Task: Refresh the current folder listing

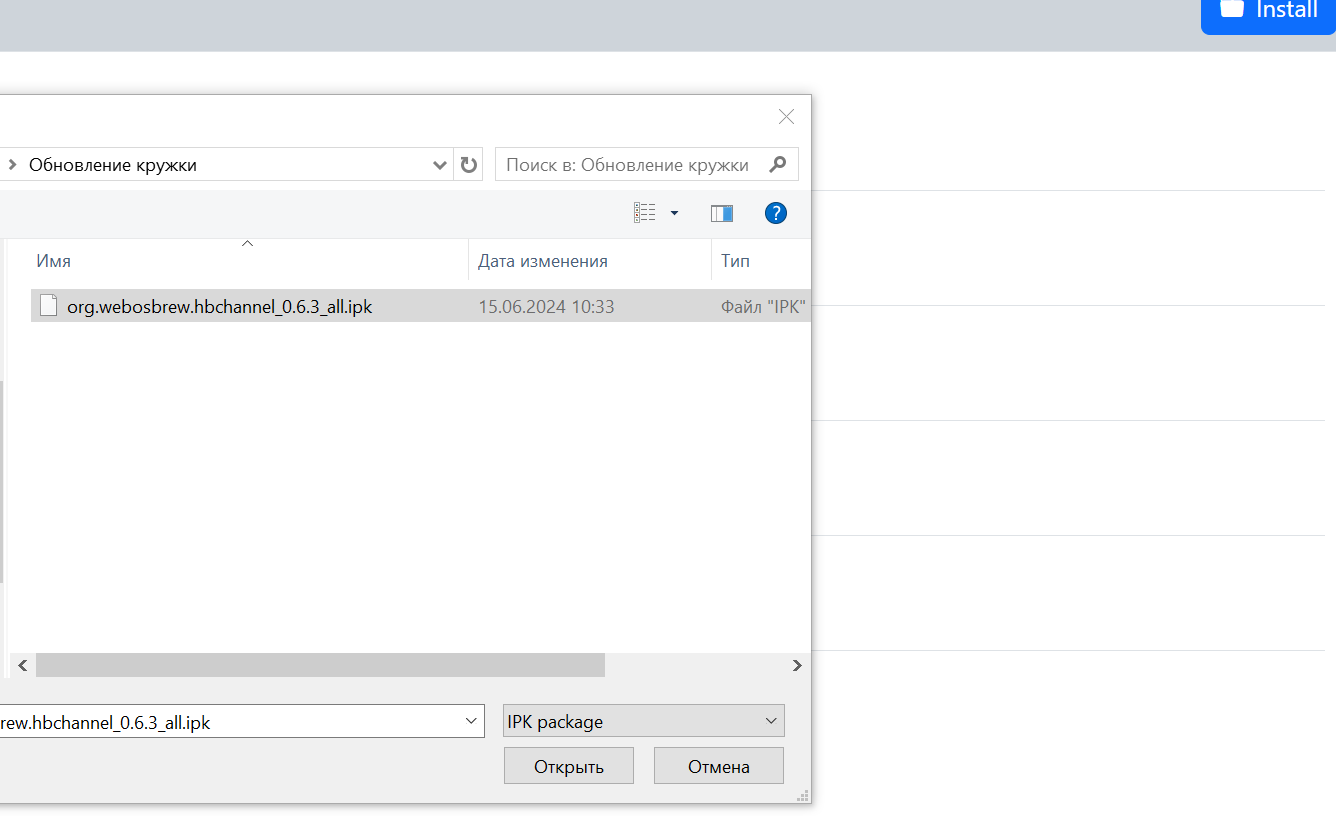Action: (x=468, y=165)
